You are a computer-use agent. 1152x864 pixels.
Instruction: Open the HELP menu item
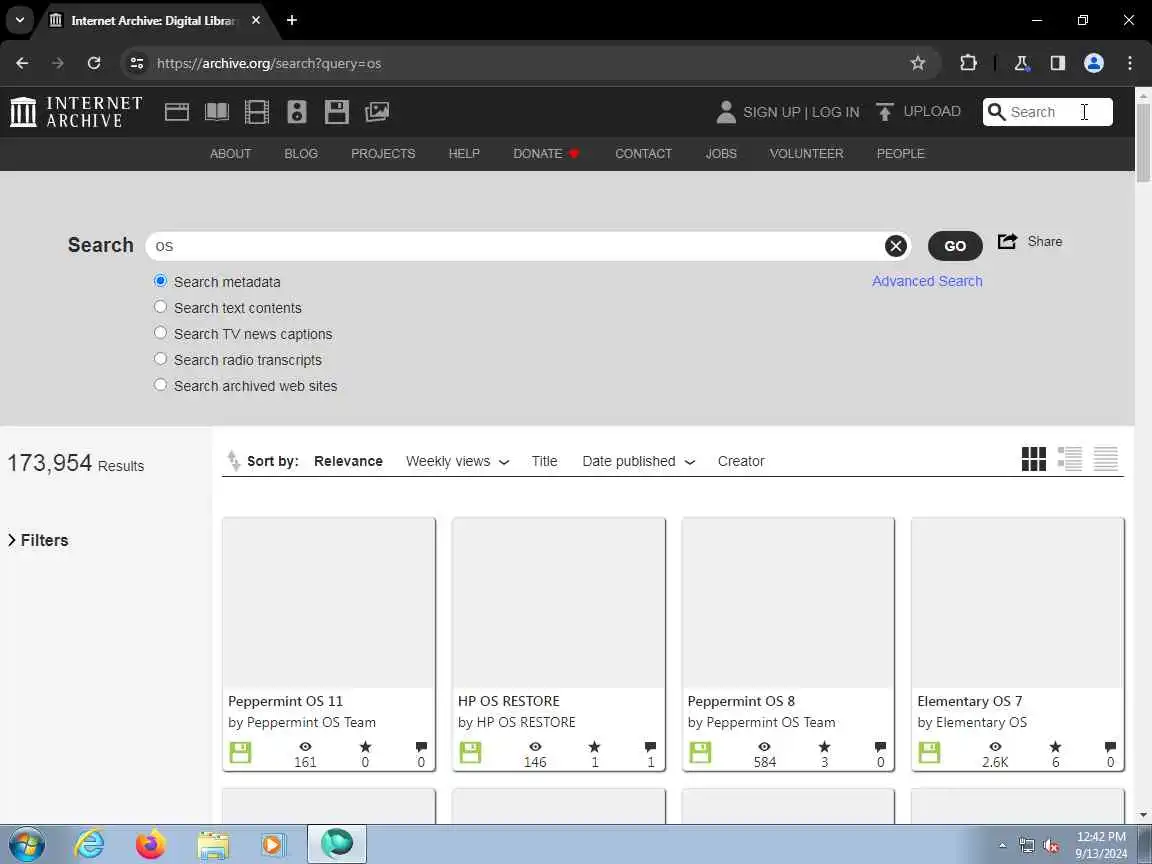pyautogui.click(x=464, y=154)
